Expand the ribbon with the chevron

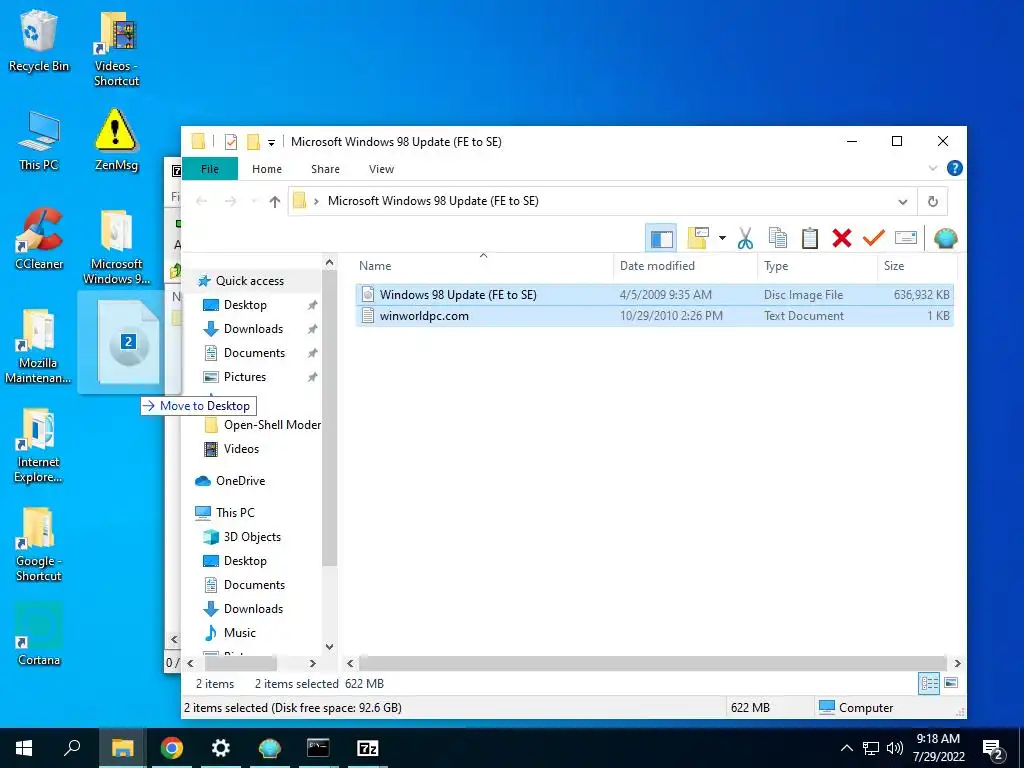tap(933, 168)
